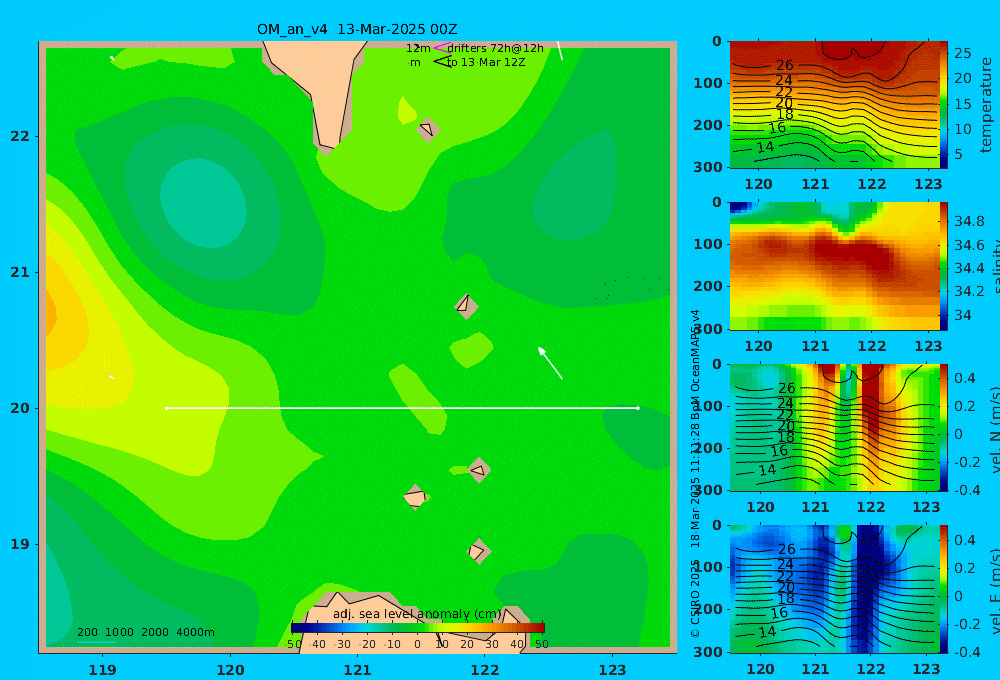Click the island near 121.5E at 19.3N
Screen dimensions: 1000x680
coord(415,497)
